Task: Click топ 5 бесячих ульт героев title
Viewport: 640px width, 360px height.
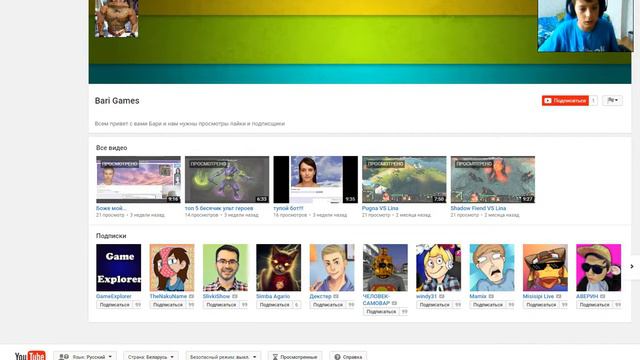Action: click(x=219, y=208)
